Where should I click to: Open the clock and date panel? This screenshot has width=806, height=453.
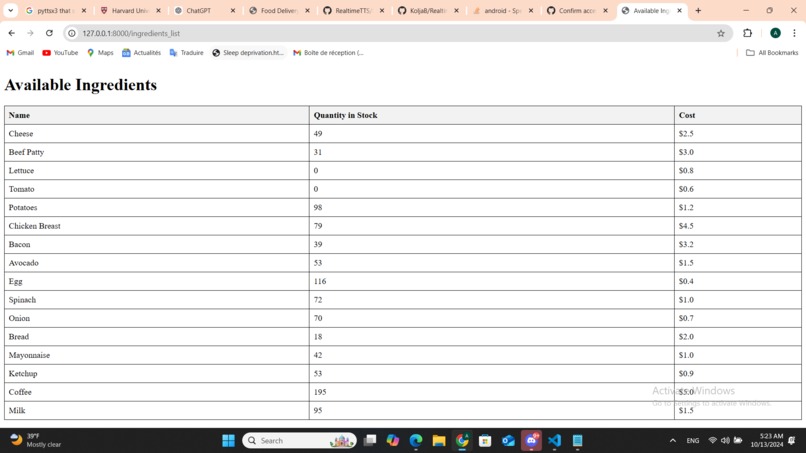coord(766,441)
